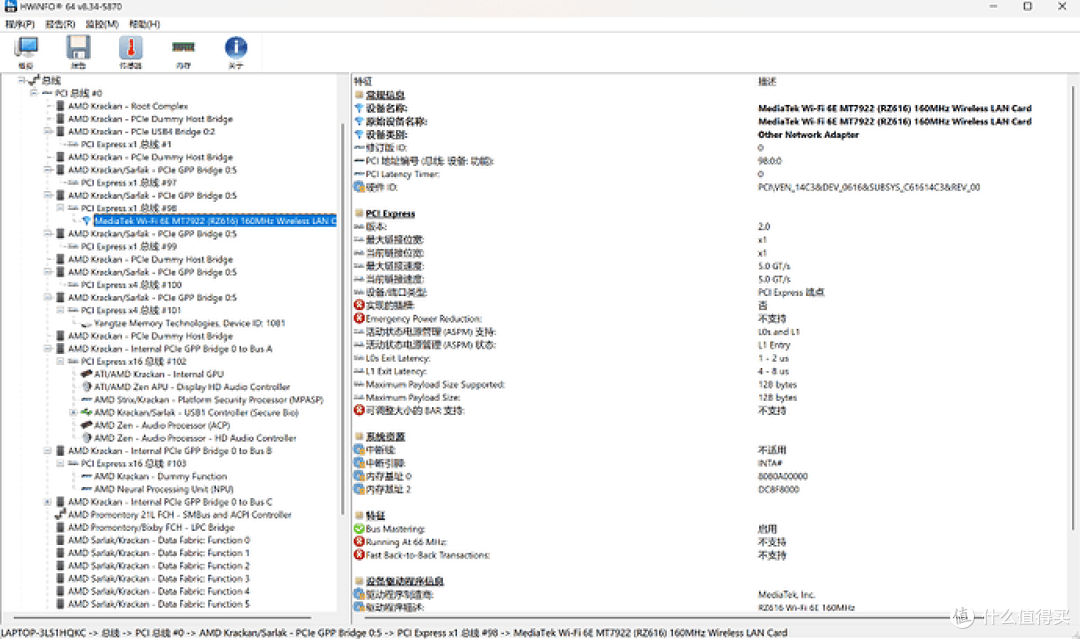This screenshot has height=639, width=1080.
Task: Click the GPU icon beside ATI/AMD Krackan Internal GPU
Action: click(x=87, y=374)
